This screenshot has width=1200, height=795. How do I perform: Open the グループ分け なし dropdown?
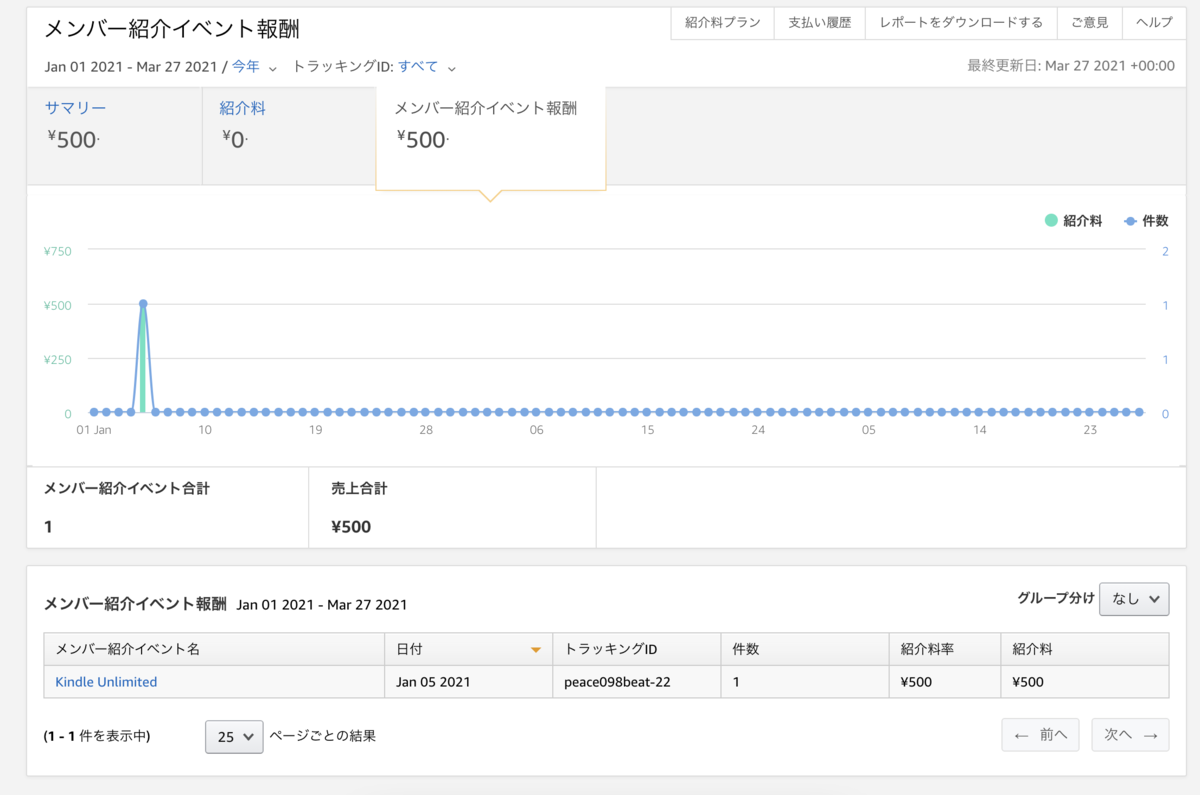pos(1134,599)
